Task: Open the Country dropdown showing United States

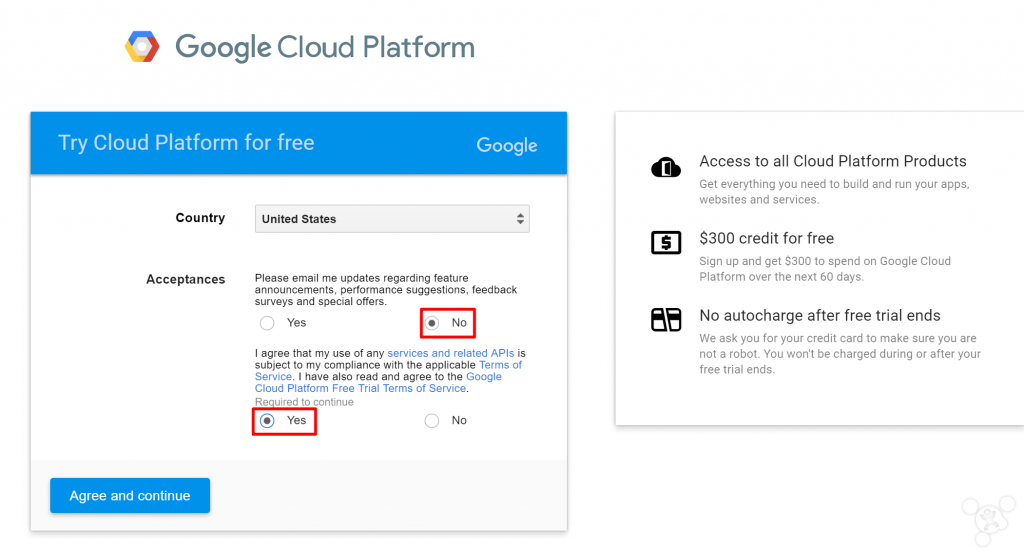Action: [x=392, y=219]
